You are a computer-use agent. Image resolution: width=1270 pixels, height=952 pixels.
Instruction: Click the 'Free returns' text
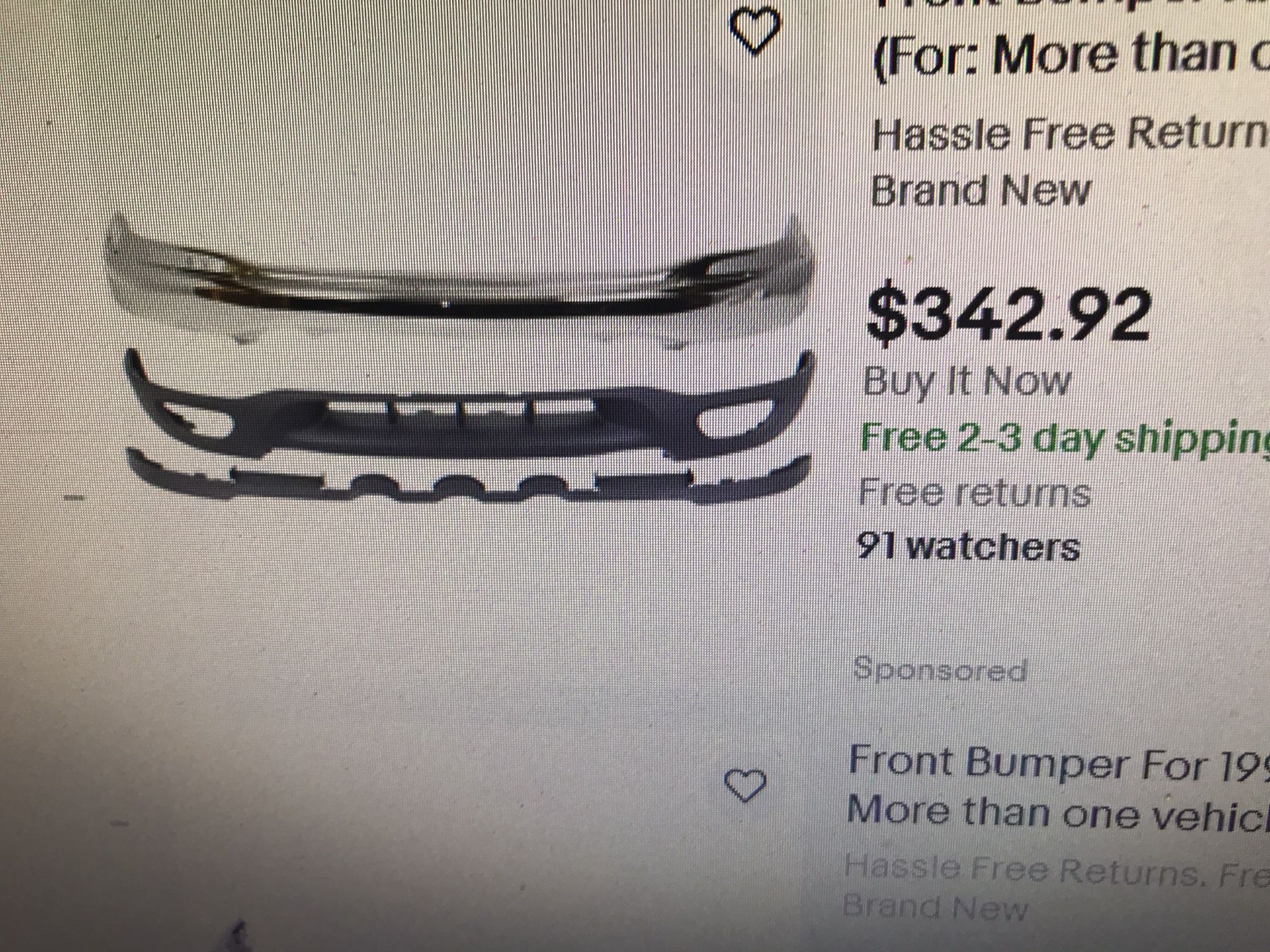974,494
